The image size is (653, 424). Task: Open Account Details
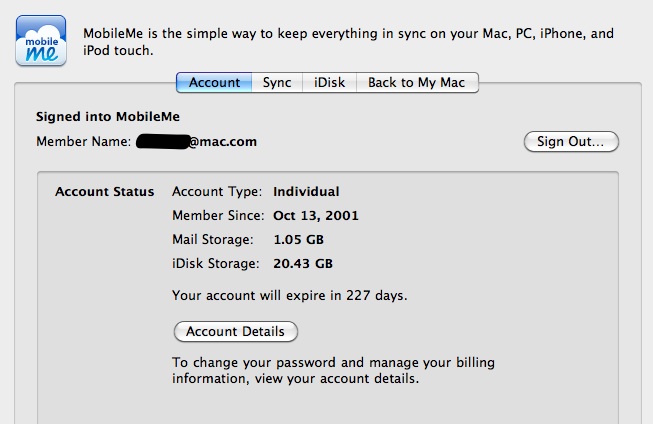236,332
